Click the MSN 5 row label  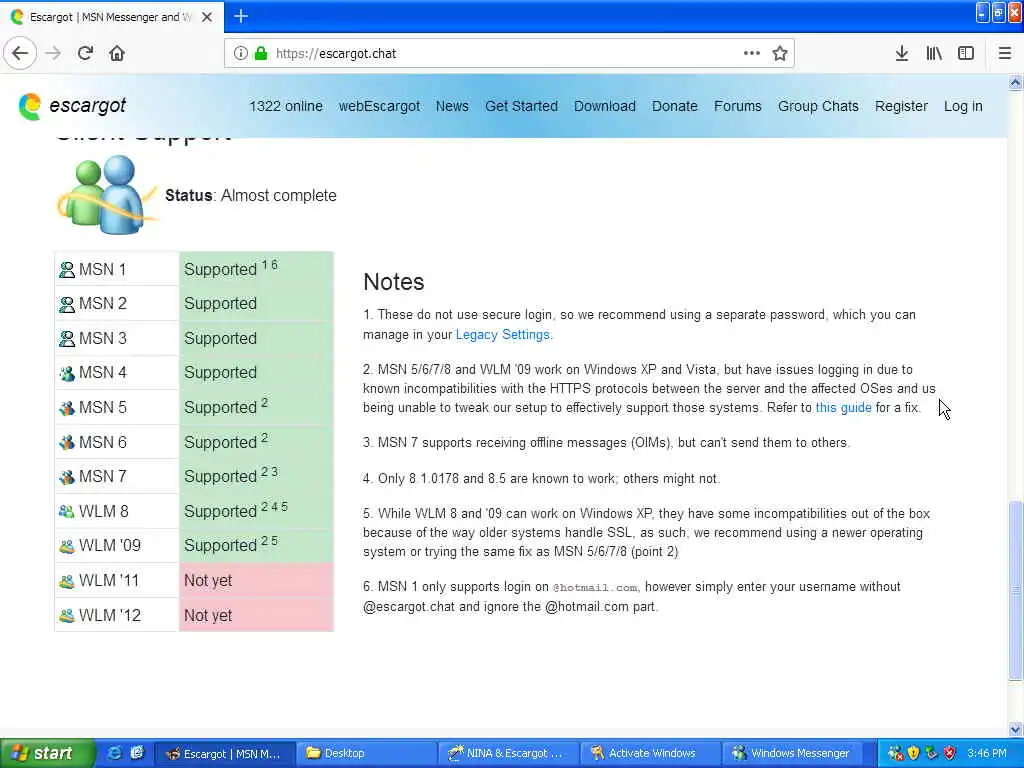(103, 408)
